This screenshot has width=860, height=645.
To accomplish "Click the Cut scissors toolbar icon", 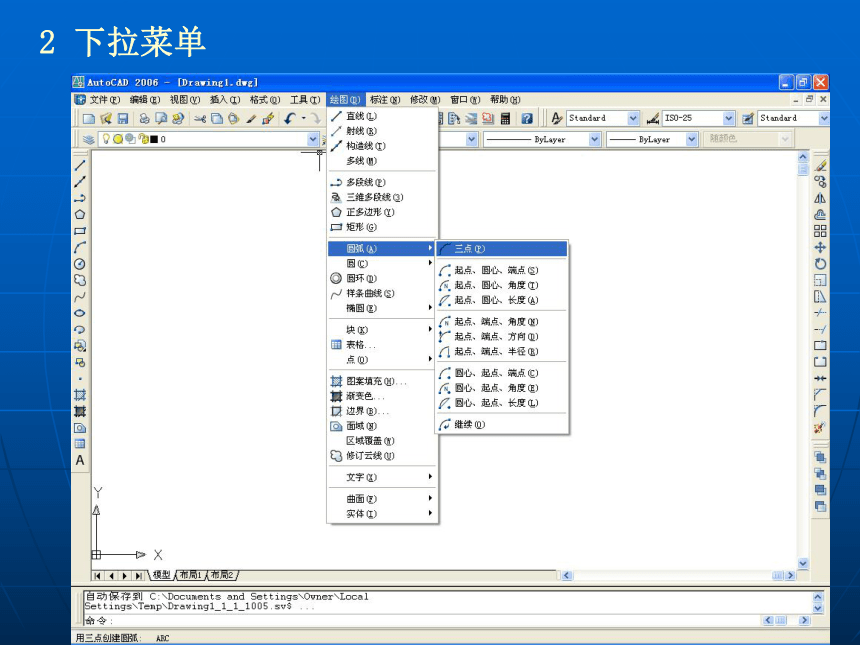I will (x=200, y=118).
